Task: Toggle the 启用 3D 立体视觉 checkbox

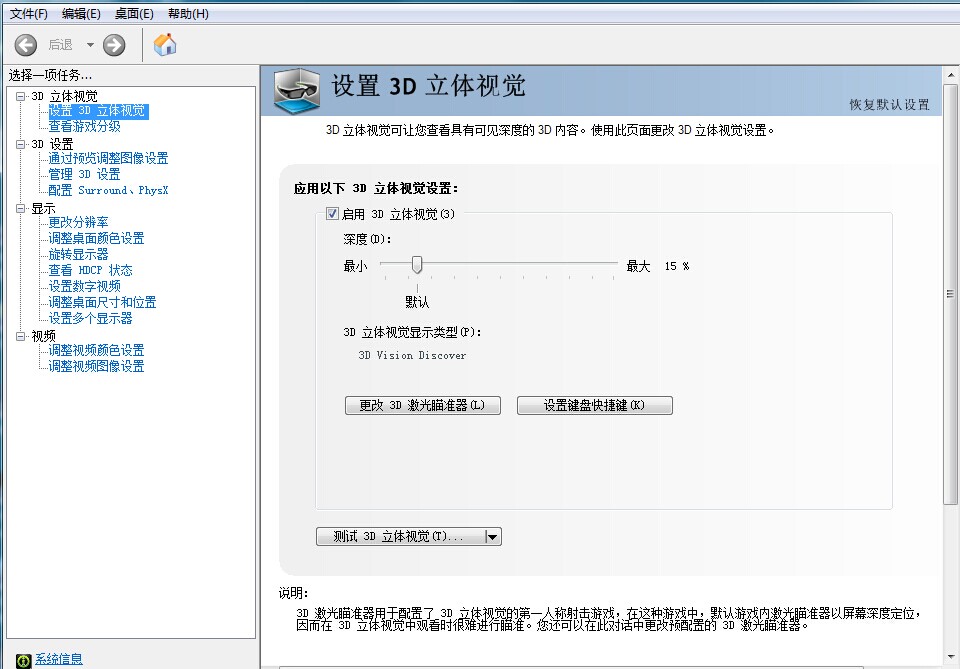Action: (333, 213)
